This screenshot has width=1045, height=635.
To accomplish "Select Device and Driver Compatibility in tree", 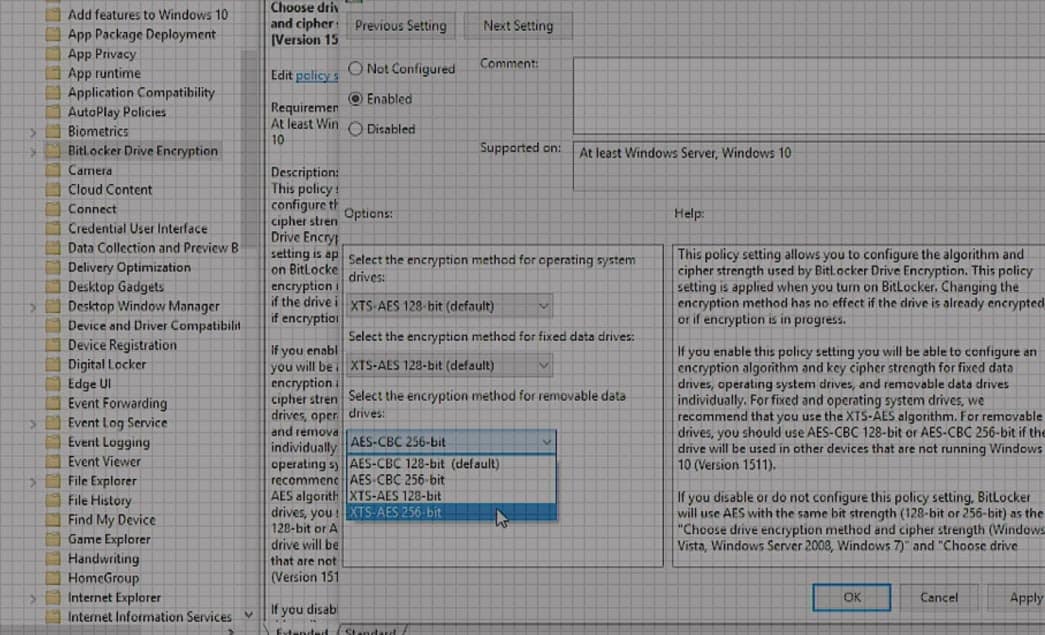I will tap(154, 325).
